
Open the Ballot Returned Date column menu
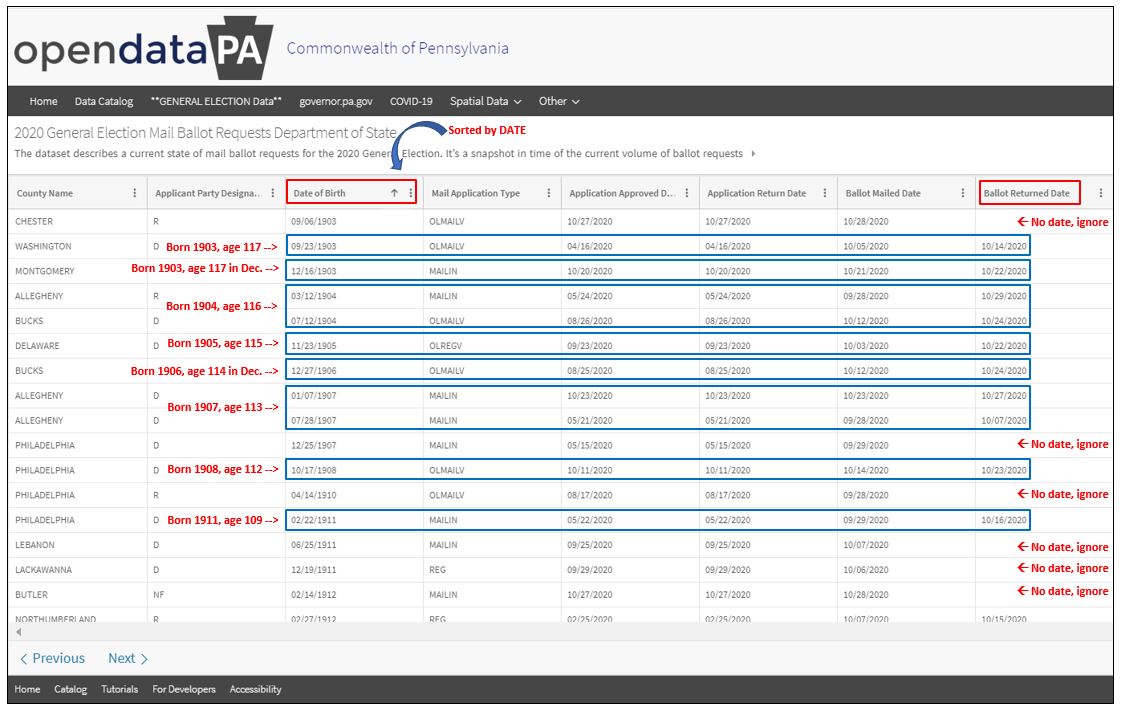point(1103,194)
